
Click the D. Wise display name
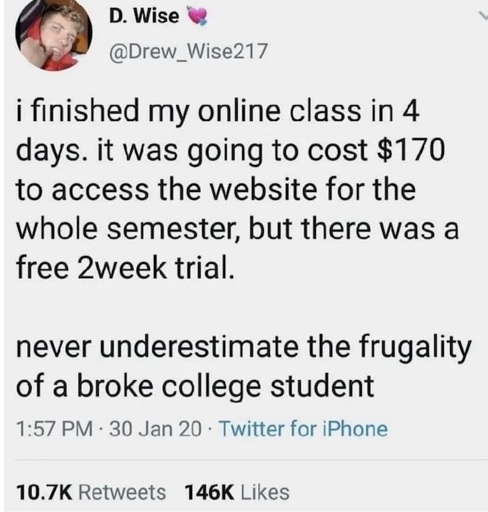pos(144,16)
